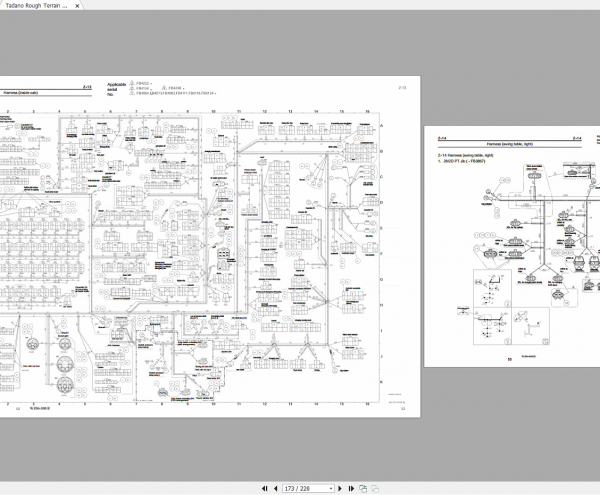The height and width of the screenshot is (495, 600).
Task: Close the Tadano Rough Terrain tab
Action: (77, 6)
